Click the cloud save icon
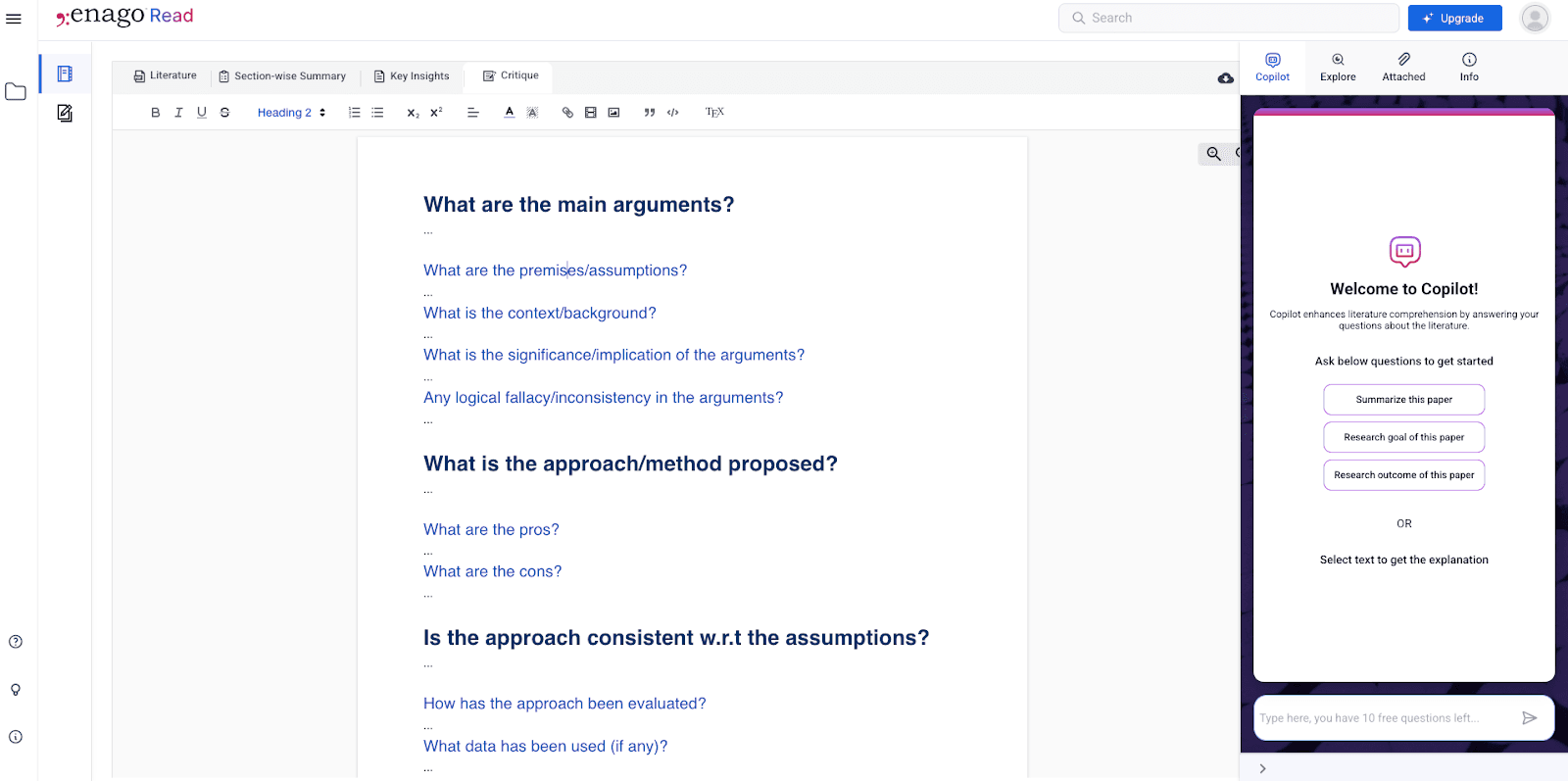This screenshot has height=781, width=1568. pos(1225,78)
